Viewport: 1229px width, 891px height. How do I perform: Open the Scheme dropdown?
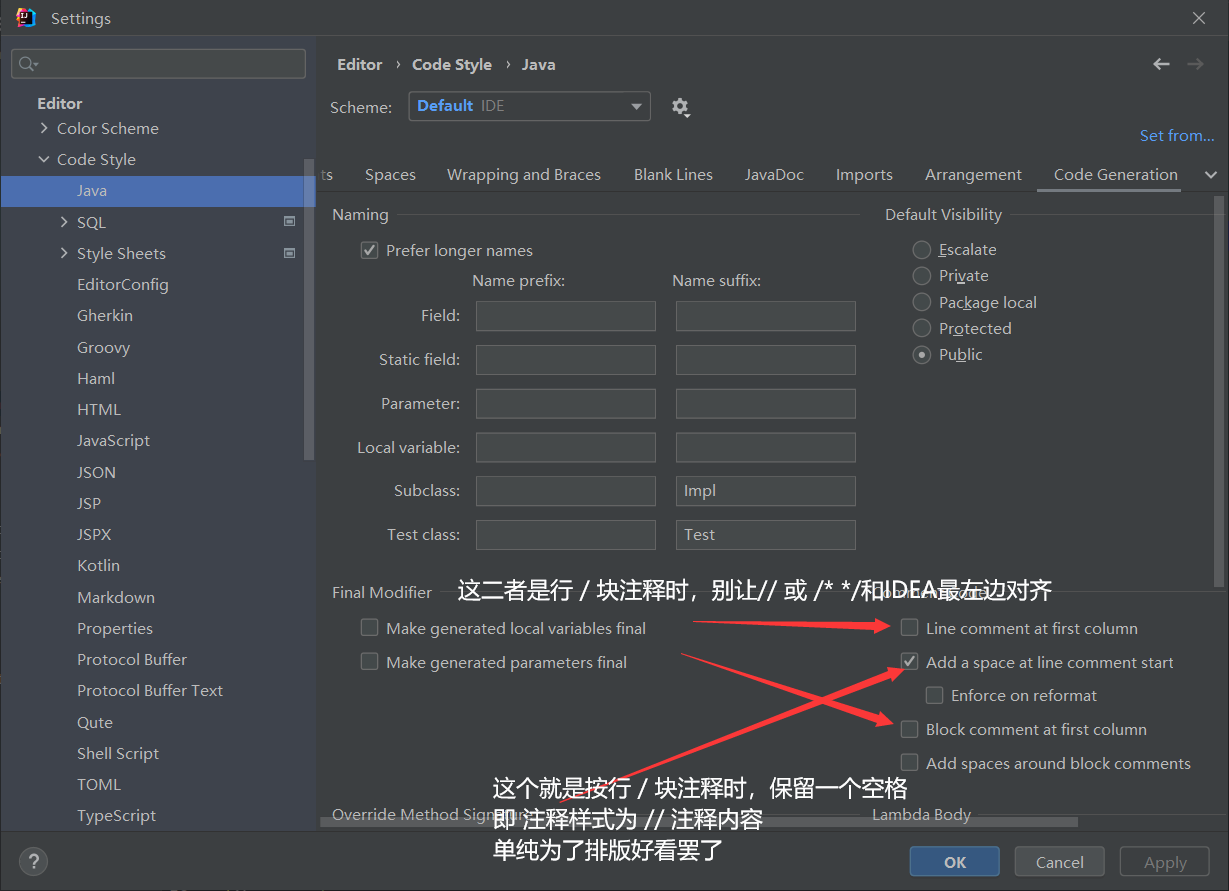pos(530,106)
